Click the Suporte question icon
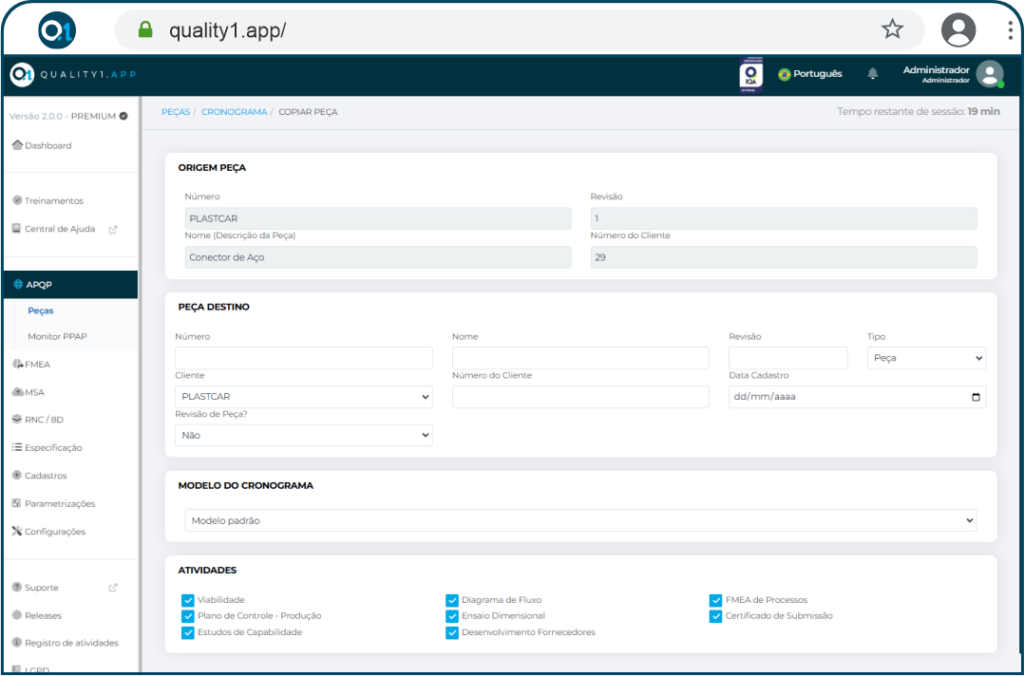Viewport: 1024px width, 676px height. [x=18, y=587]
